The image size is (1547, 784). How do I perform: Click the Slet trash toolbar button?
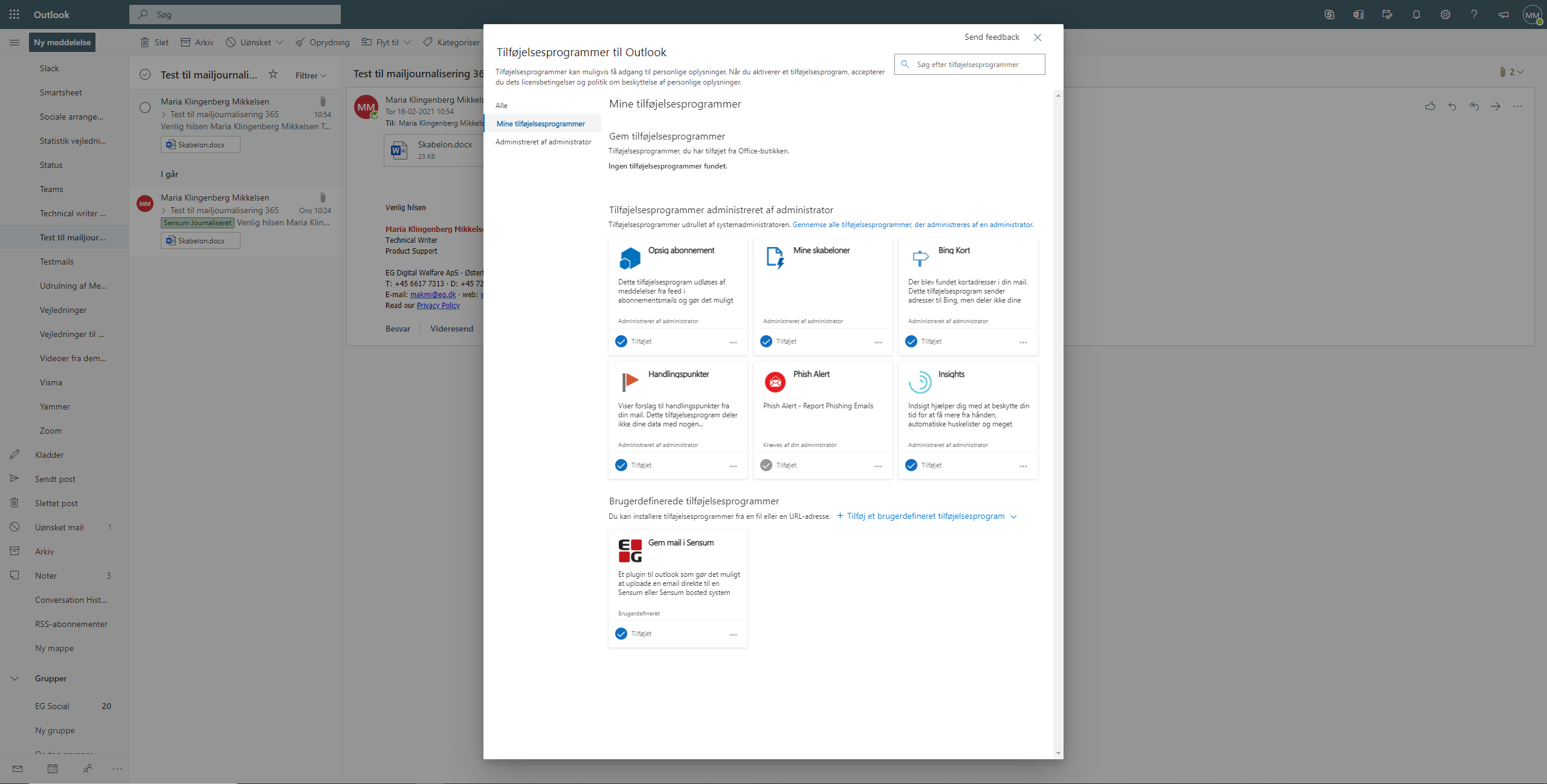[x=155, y=42]
